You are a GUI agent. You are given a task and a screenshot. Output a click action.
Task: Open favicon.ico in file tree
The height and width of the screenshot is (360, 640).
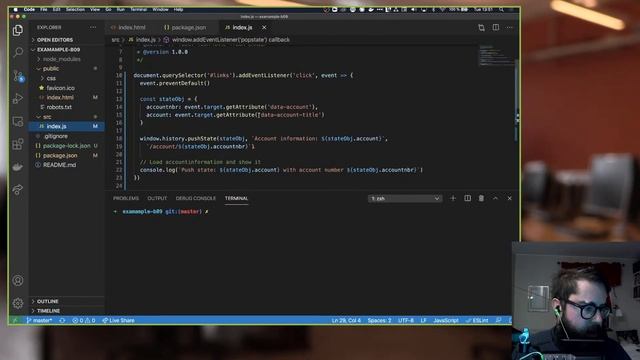point(60,88)
